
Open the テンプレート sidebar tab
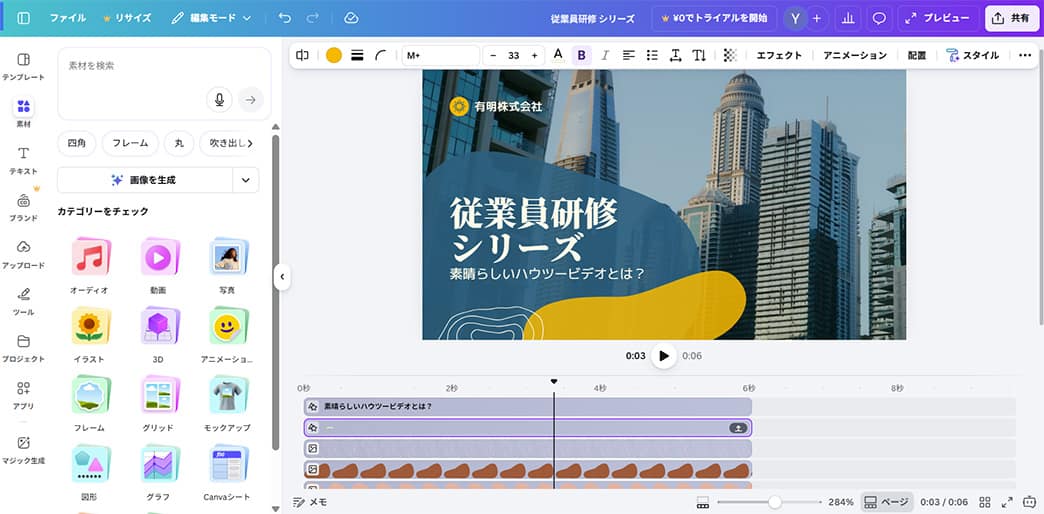(23, 67)
